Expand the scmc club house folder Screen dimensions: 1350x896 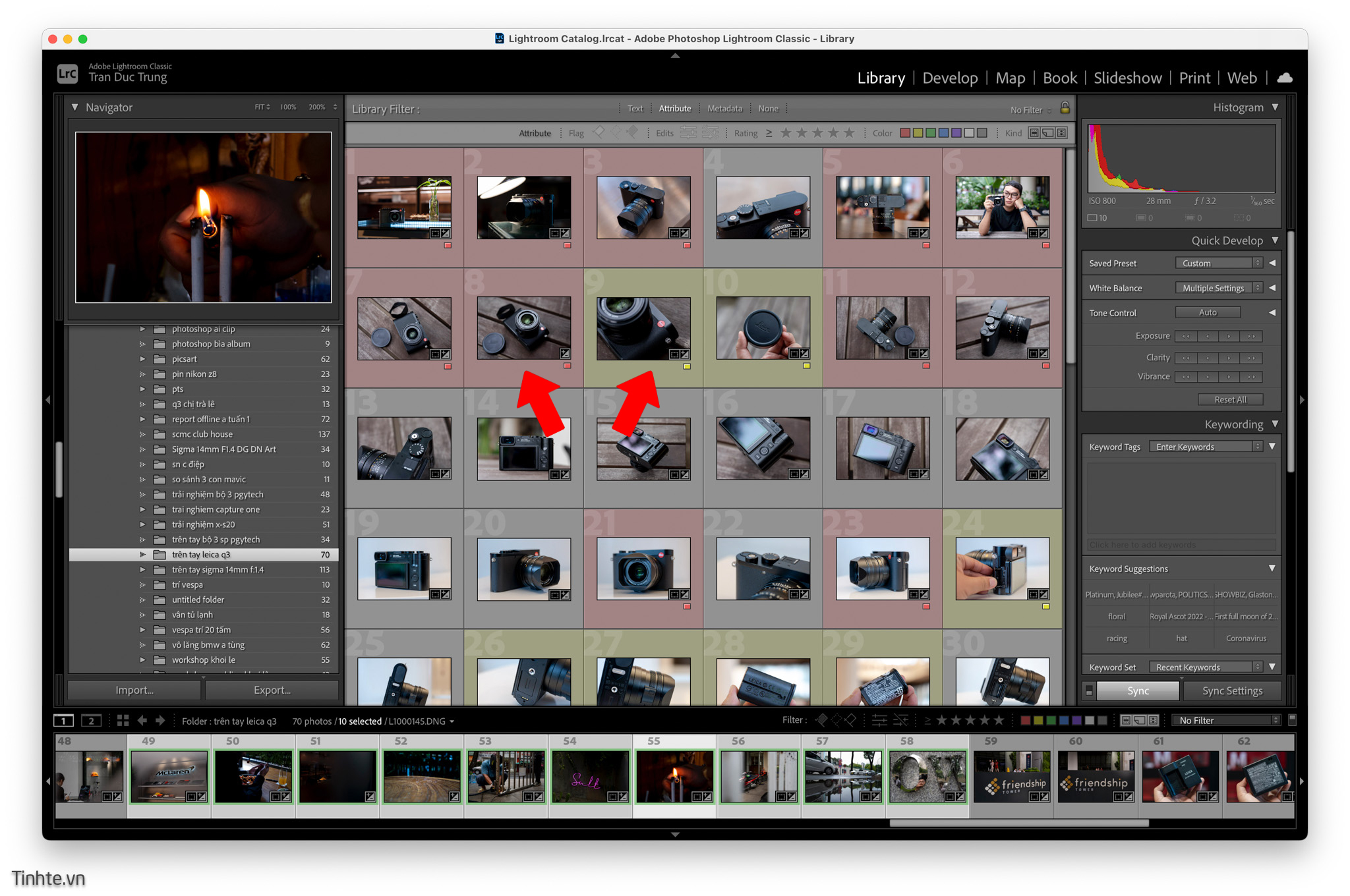click(142, 434)
